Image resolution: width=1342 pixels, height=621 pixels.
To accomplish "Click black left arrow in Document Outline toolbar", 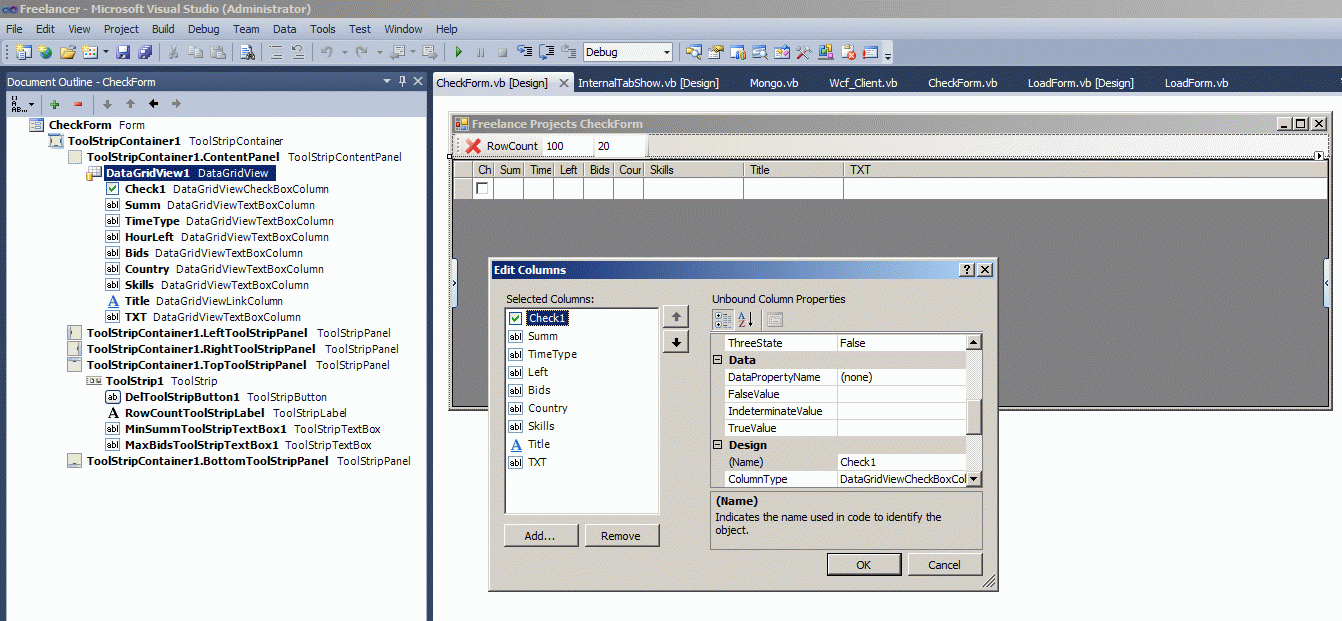I will point(153,104).
